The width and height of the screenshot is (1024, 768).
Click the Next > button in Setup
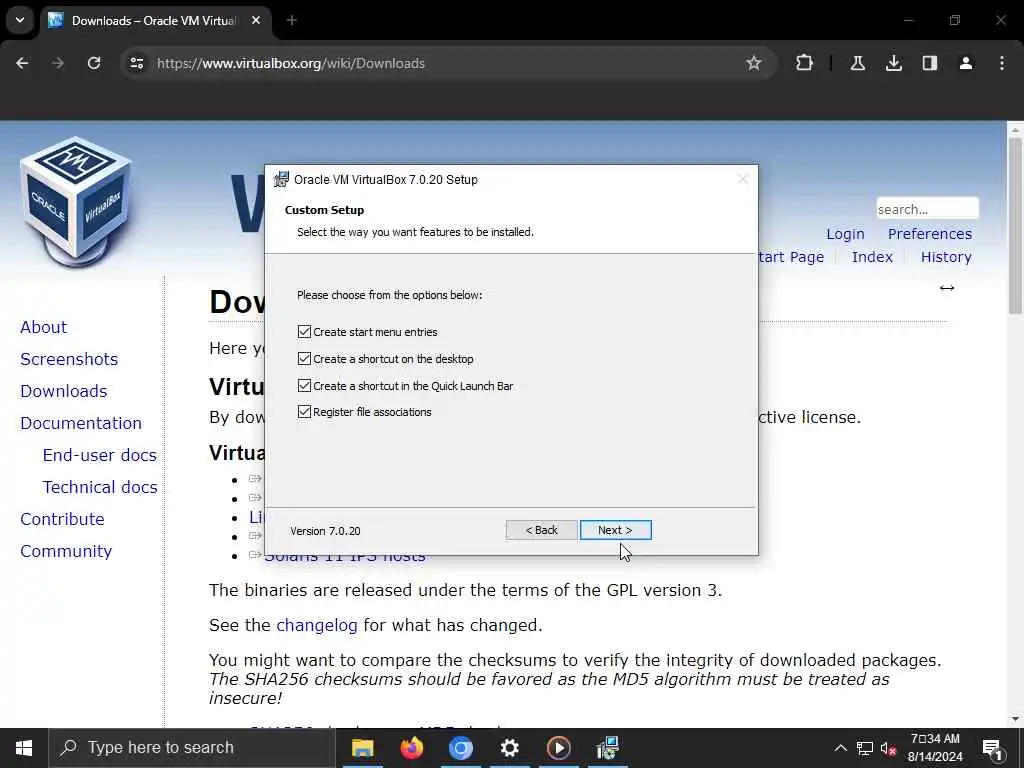[x=615, y=530]
